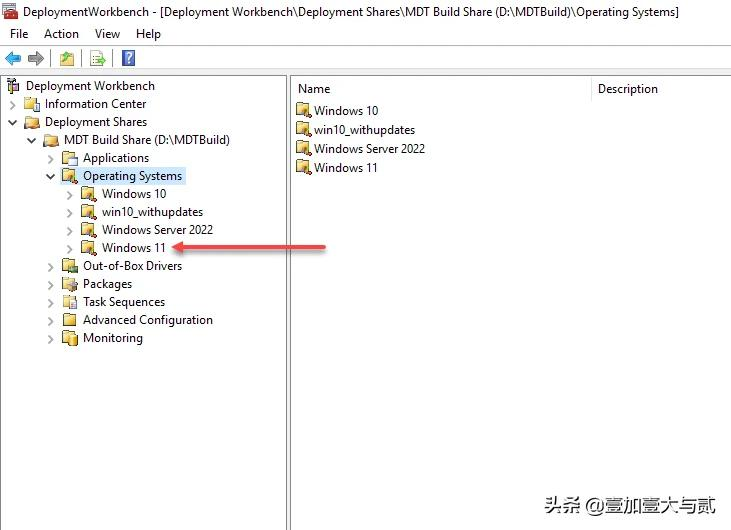Select Windows 10 name in list pane
Viewport: 731px width, 530px height.
346,111
